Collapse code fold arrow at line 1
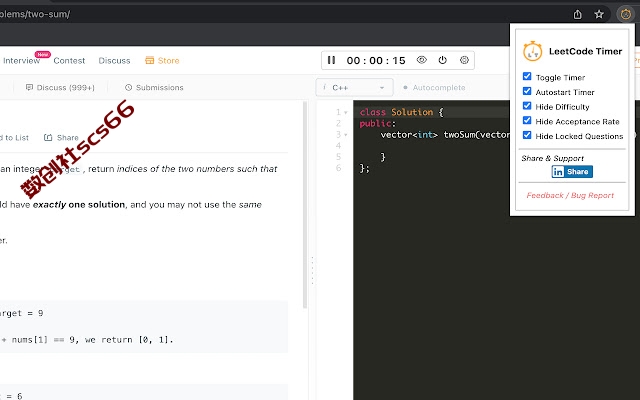This screenshot has height=400, width=640. [x=346, y=112]
